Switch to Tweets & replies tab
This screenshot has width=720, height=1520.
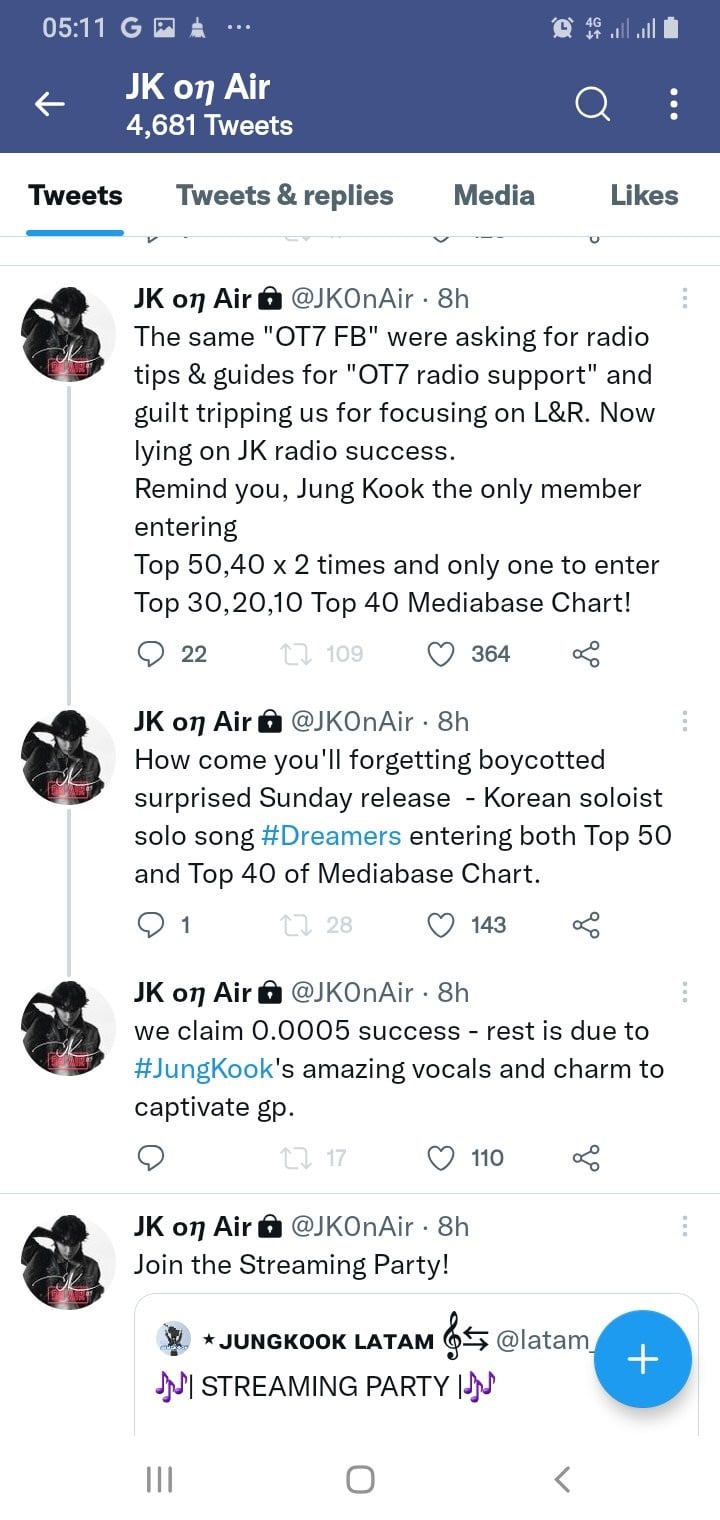285,195
